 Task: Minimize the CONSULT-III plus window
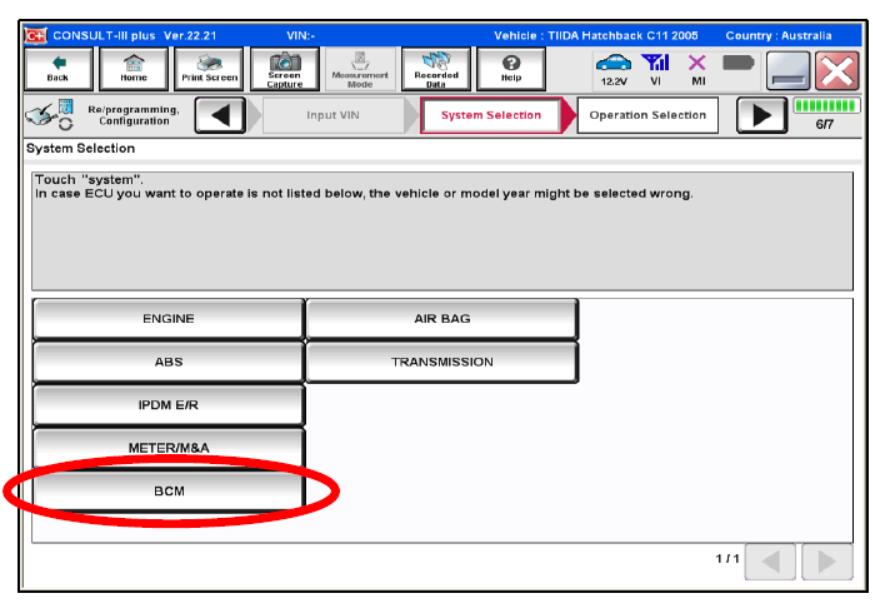[788, 71]
